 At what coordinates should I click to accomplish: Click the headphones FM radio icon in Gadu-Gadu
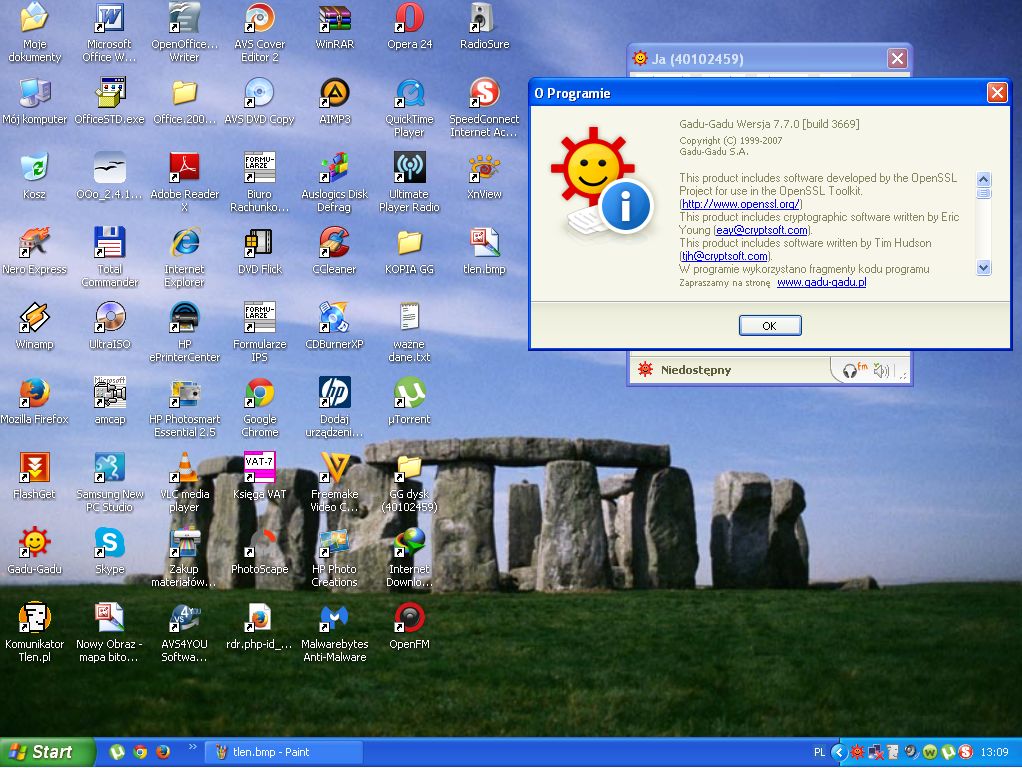tap(854, 370)
